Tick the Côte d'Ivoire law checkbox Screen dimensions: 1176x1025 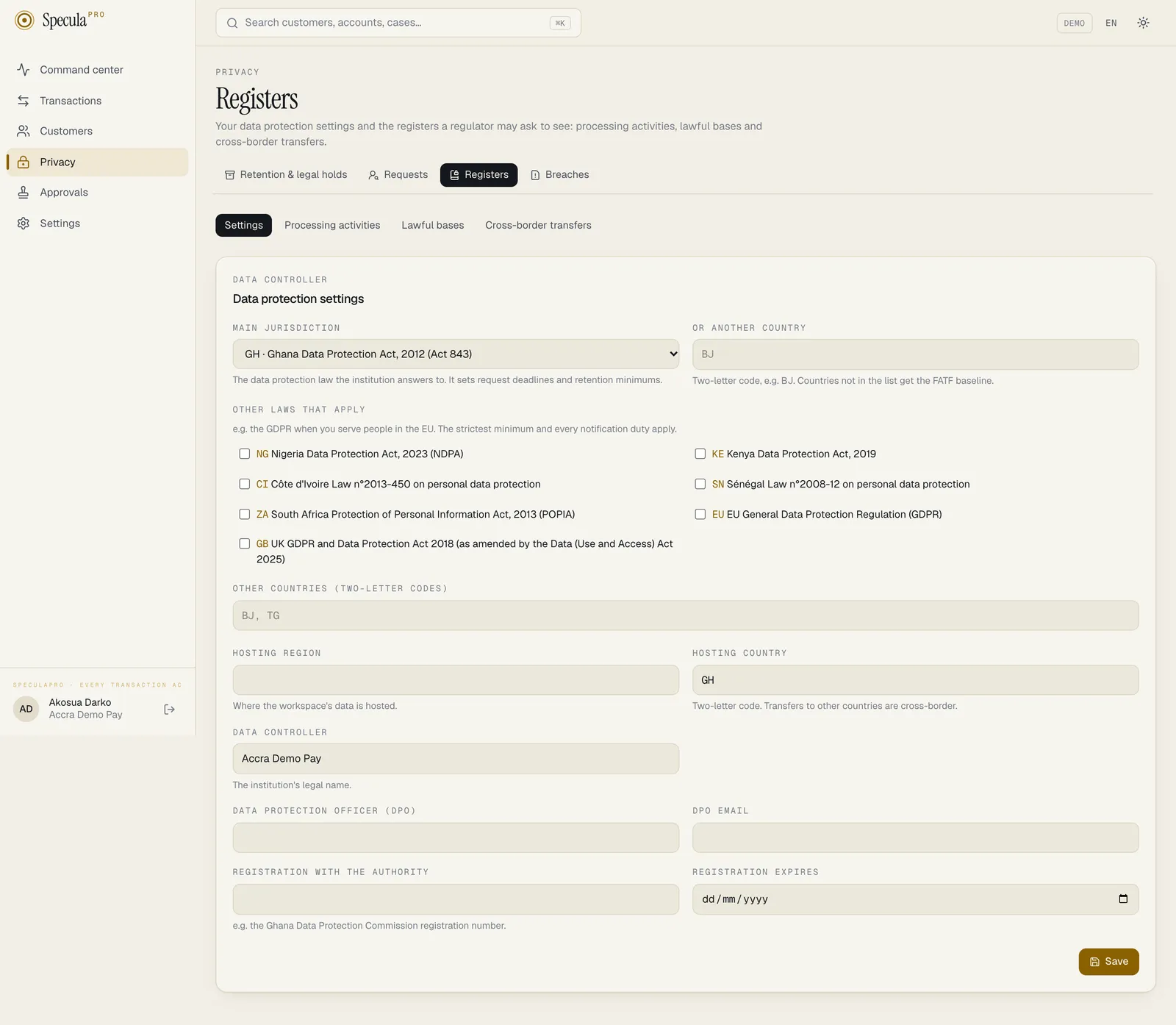click(x=245, y=484)
